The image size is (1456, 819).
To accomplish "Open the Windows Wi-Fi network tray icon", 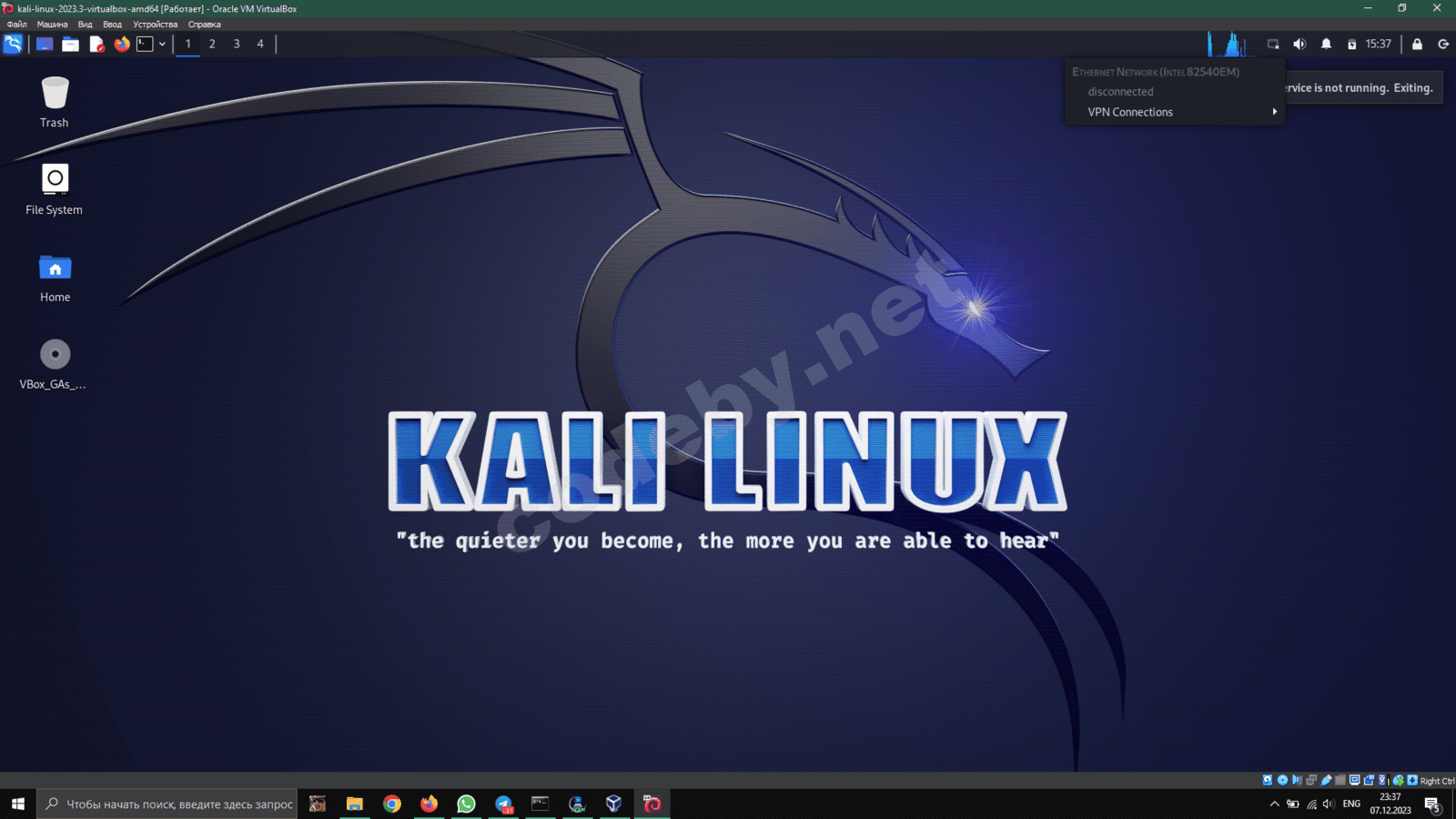I will [1311, 804].
